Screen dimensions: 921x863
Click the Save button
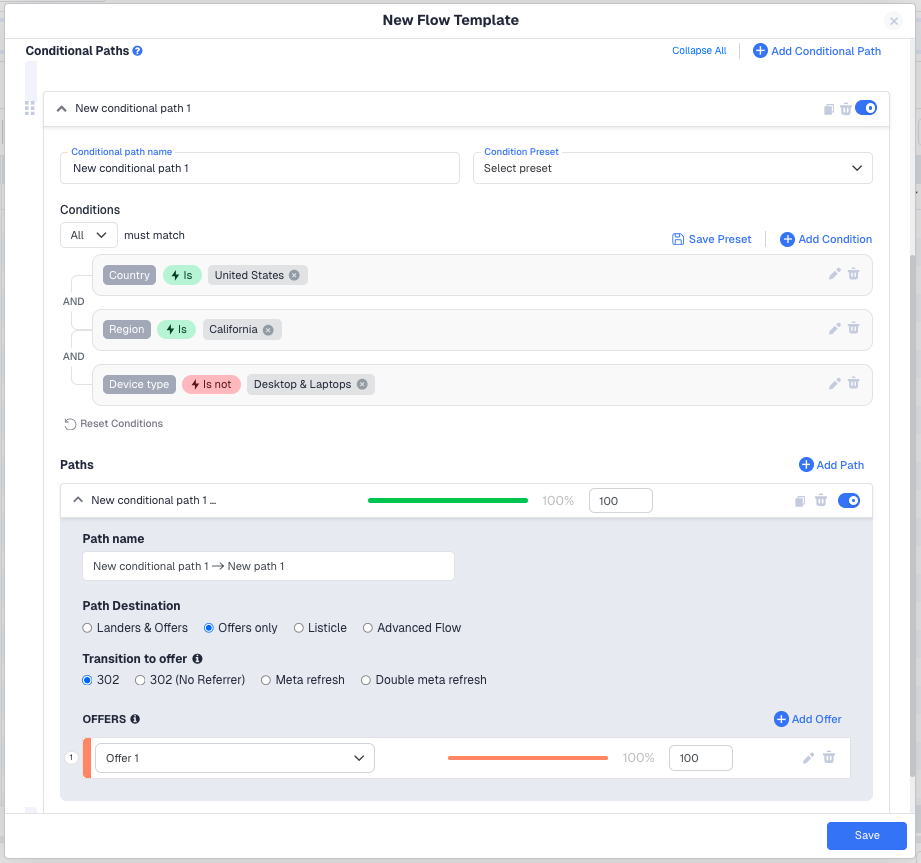[x=866, y=835]
